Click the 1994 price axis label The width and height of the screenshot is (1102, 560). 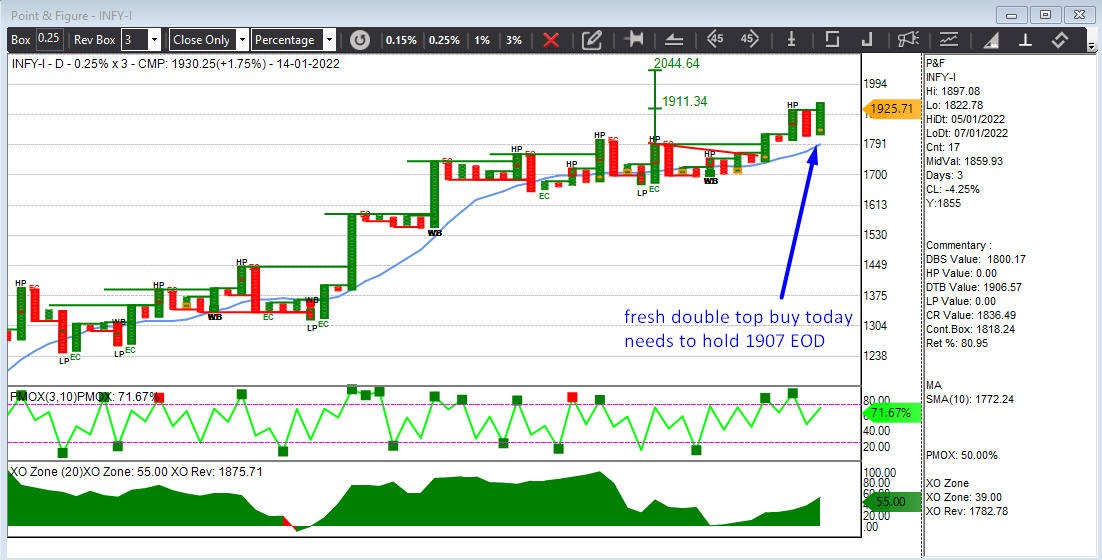coord(876,84)
